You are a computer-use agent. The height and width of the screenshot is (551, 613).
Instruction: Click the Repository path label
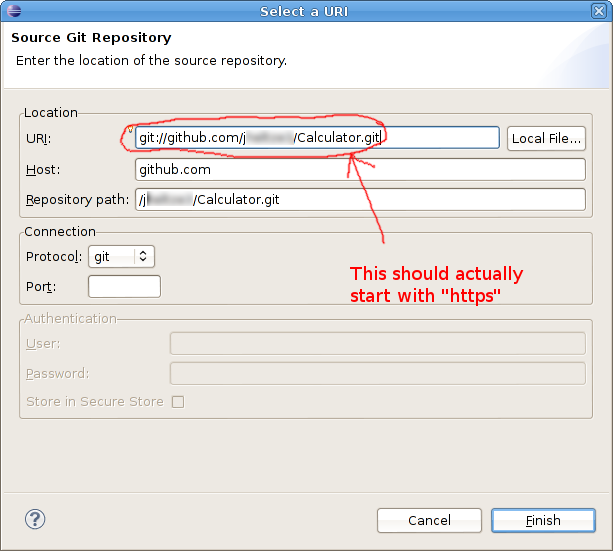pos(77,200)
